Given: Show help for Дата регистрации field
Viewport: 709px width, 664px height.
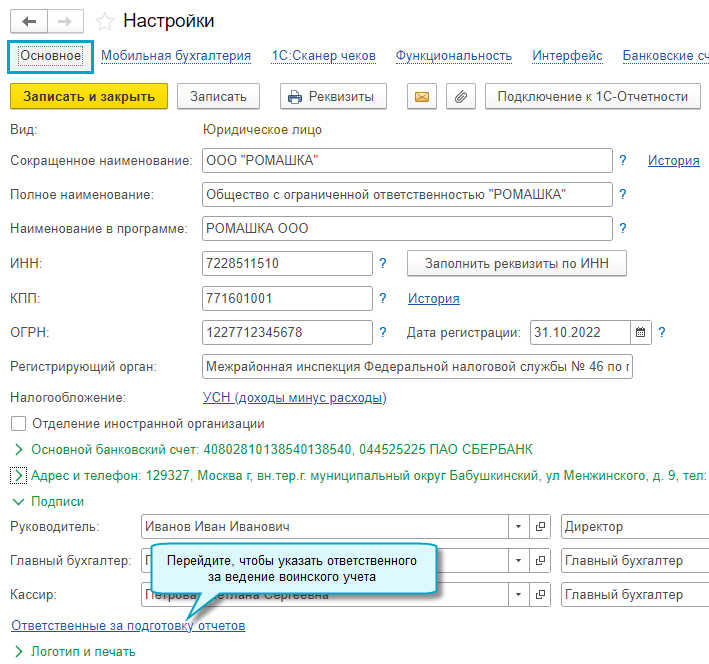Looking at the screenshot, I should tap(662, 332).
